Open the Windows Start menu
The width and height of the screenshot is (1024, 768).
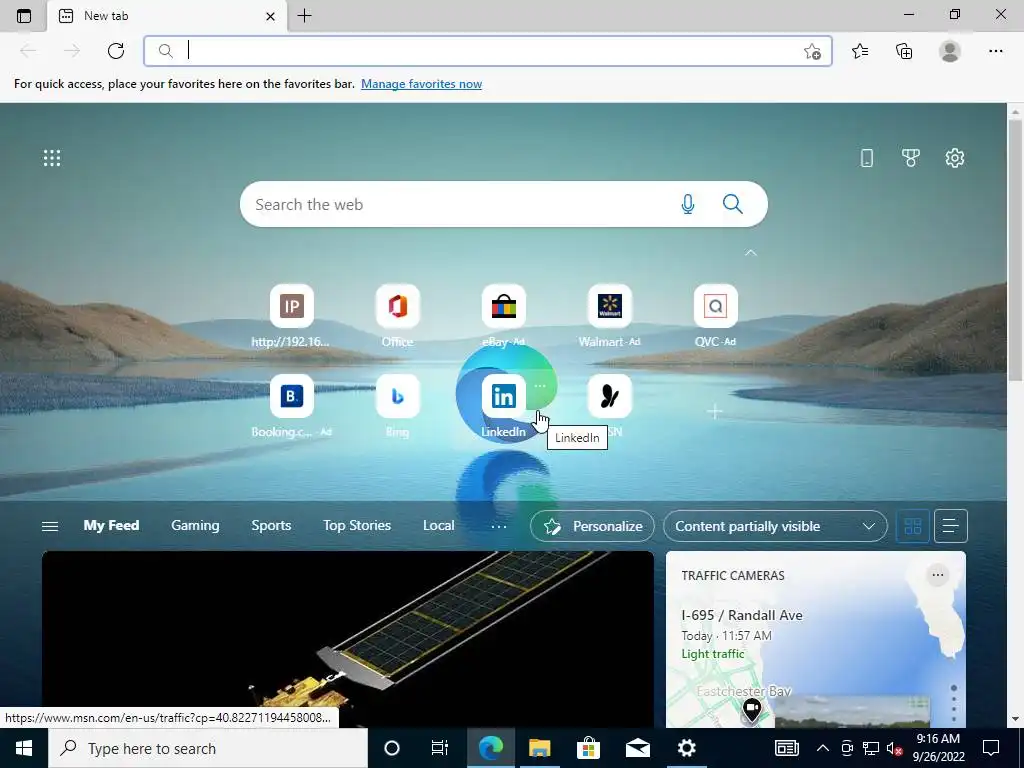pos(24,748)
